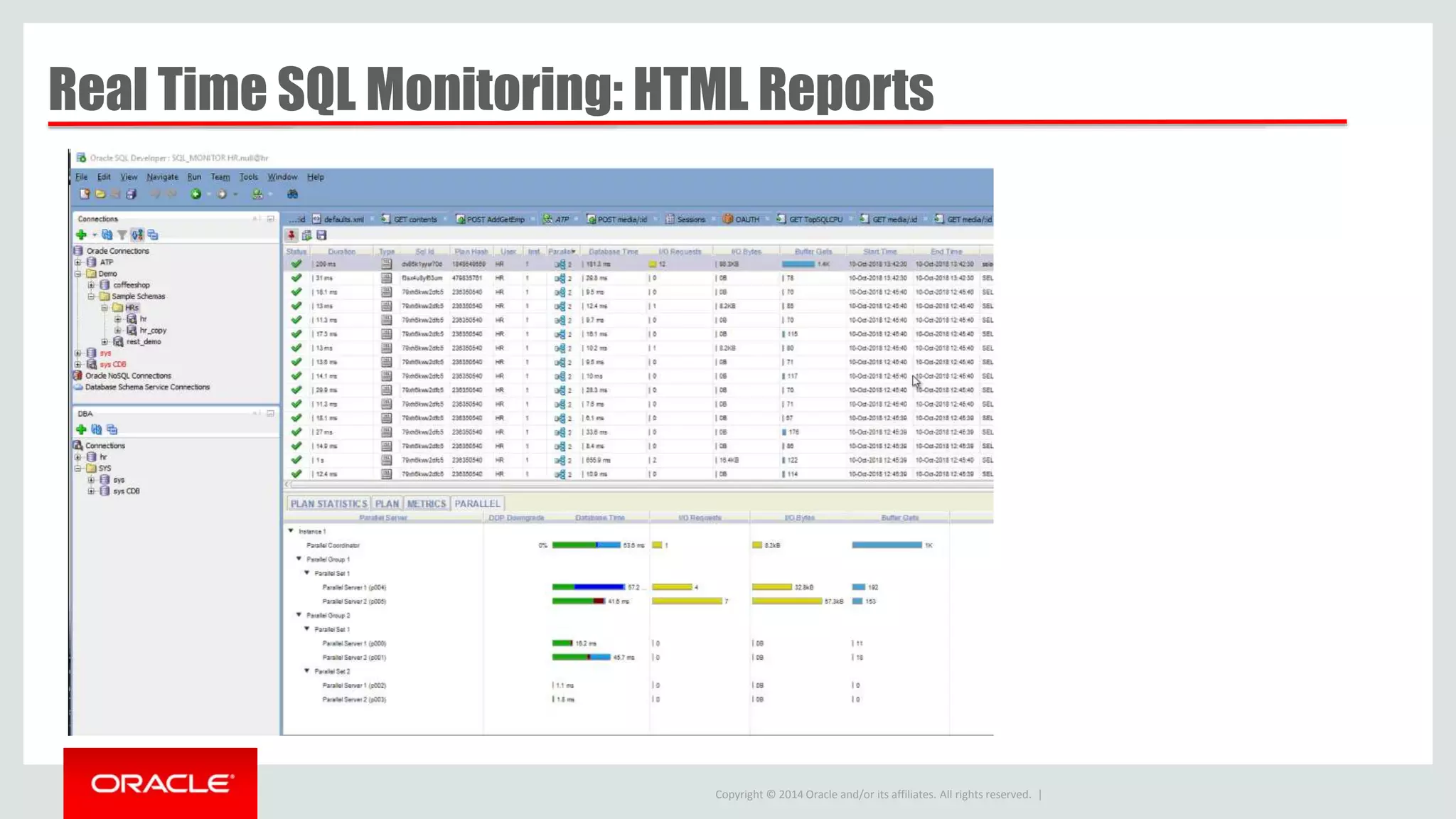Screen dimensions: 1456x819
Task: Click the Collapse All icon in DBA panel toolbar
Action: click(112, 429)
